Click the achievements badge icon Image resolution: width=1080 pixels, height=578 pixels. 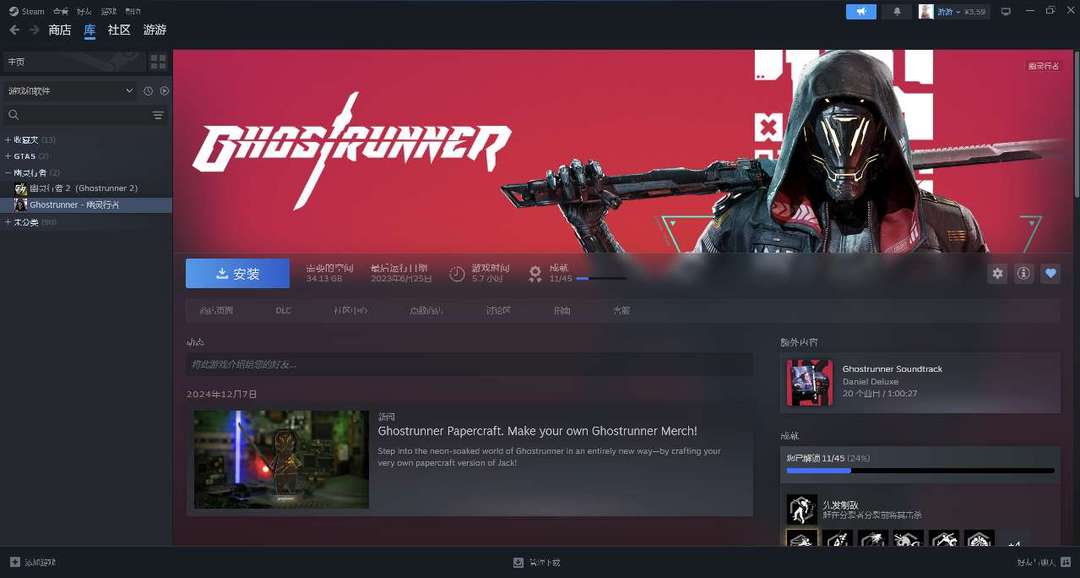point(535,273)
